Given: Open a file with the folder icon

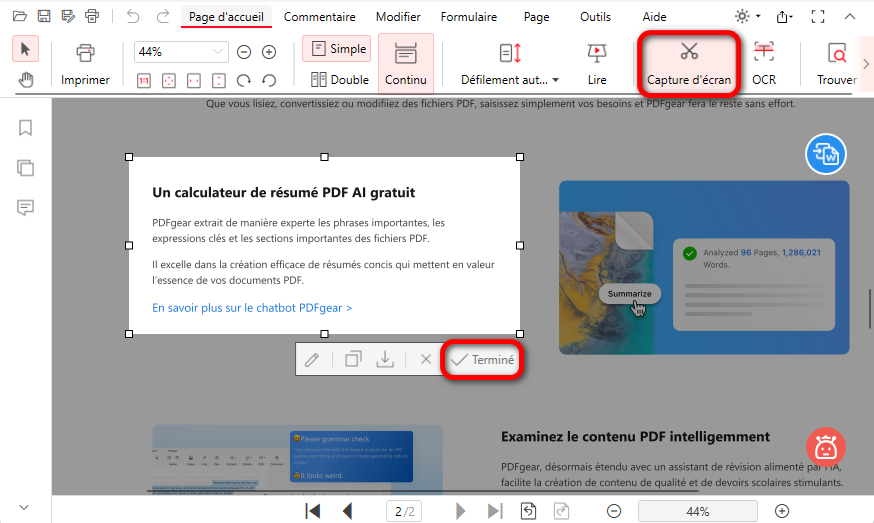Looking at the screenshot, I should coord(20,16).
